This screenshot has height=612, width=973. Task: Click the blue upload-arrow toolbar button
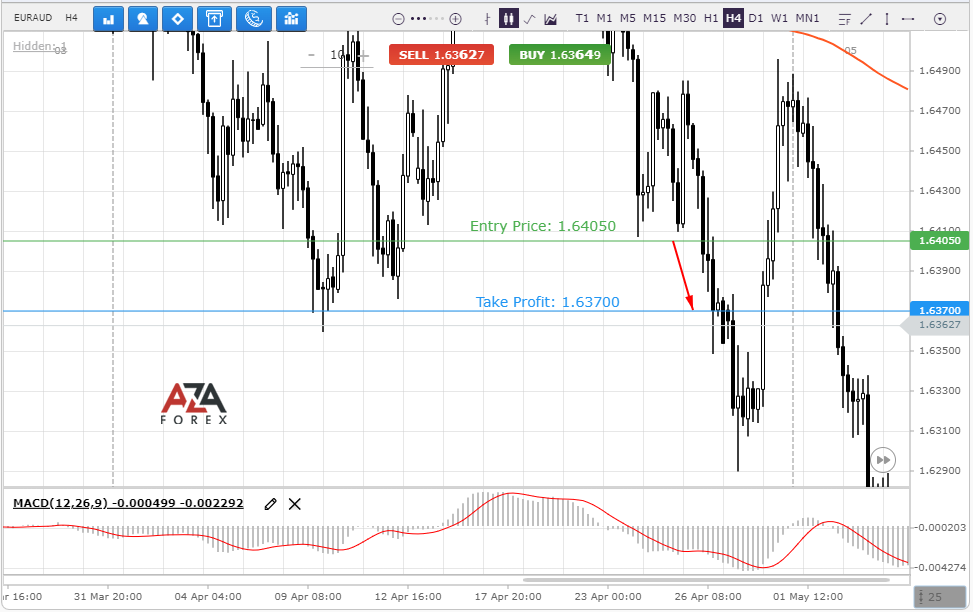pyautogui.click(x=214, y=19)
